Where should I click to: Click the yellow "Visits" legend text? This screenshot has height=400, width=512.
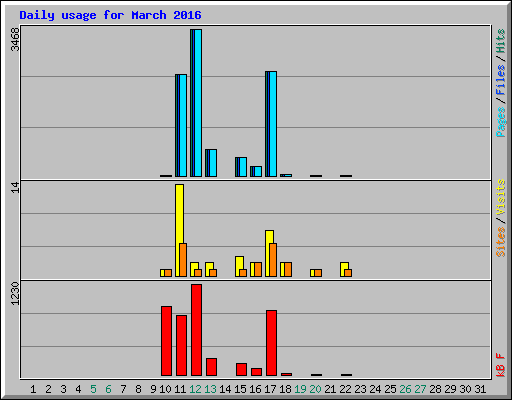501,197
